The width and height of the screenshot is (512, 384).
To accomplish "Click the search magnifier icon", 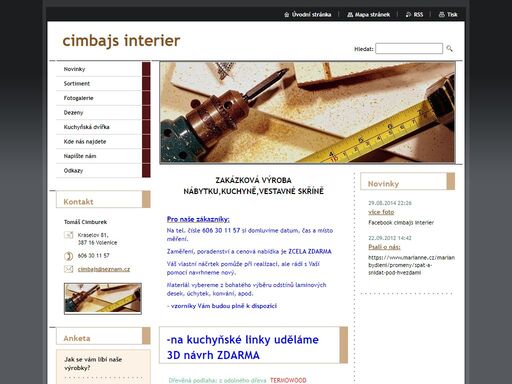I will click(x=449, y=49).
